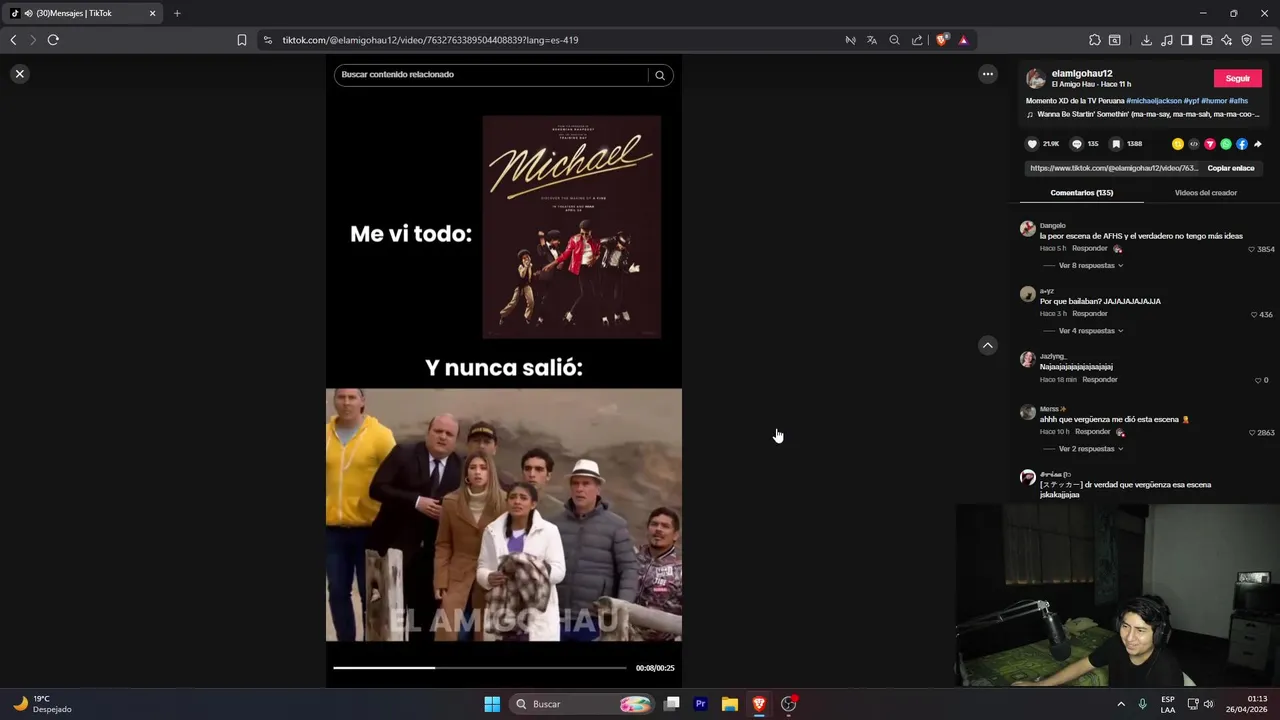
Task: Search related content magnifier icon
Action: click(x=660, y=75)
